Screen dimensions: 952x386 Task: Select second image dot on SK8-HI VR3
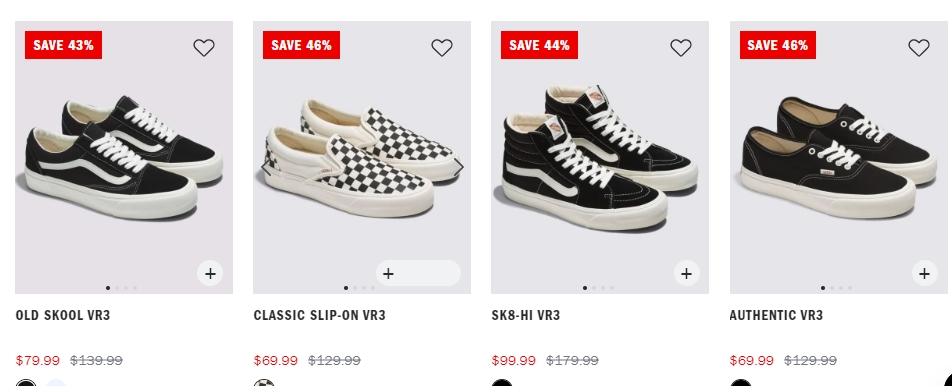point(594,288)
